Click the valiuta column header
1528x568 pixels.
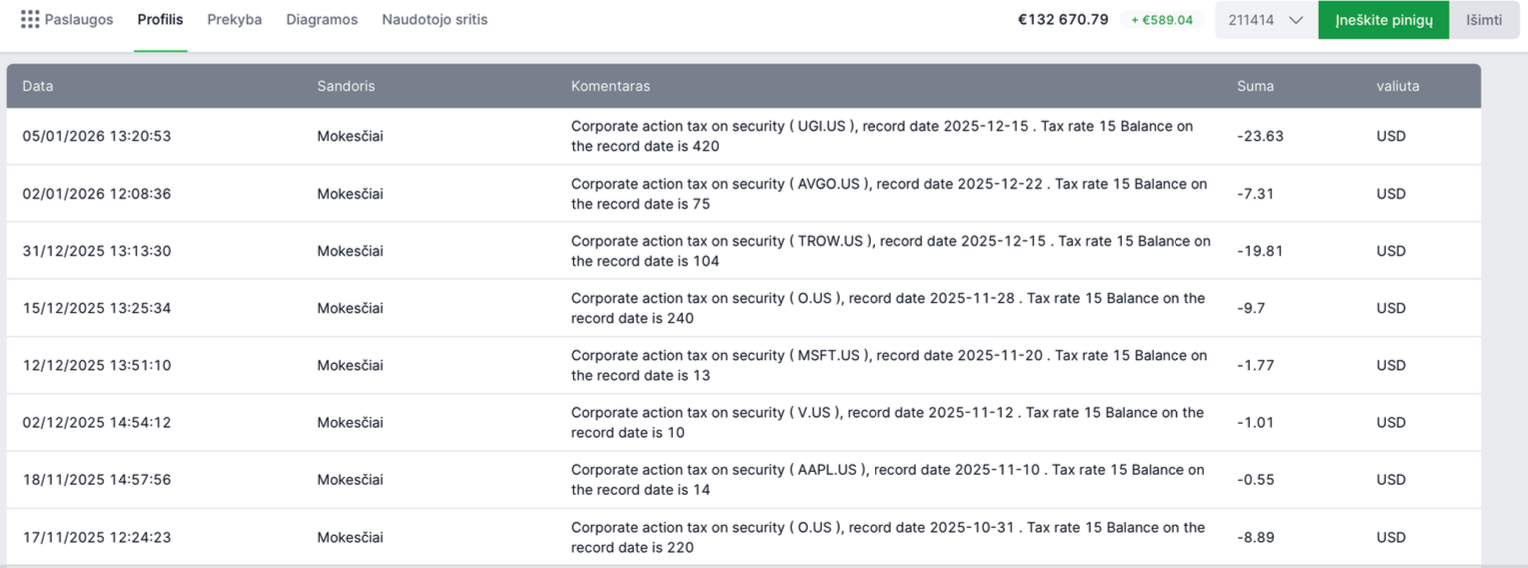tap(1397, 86)
